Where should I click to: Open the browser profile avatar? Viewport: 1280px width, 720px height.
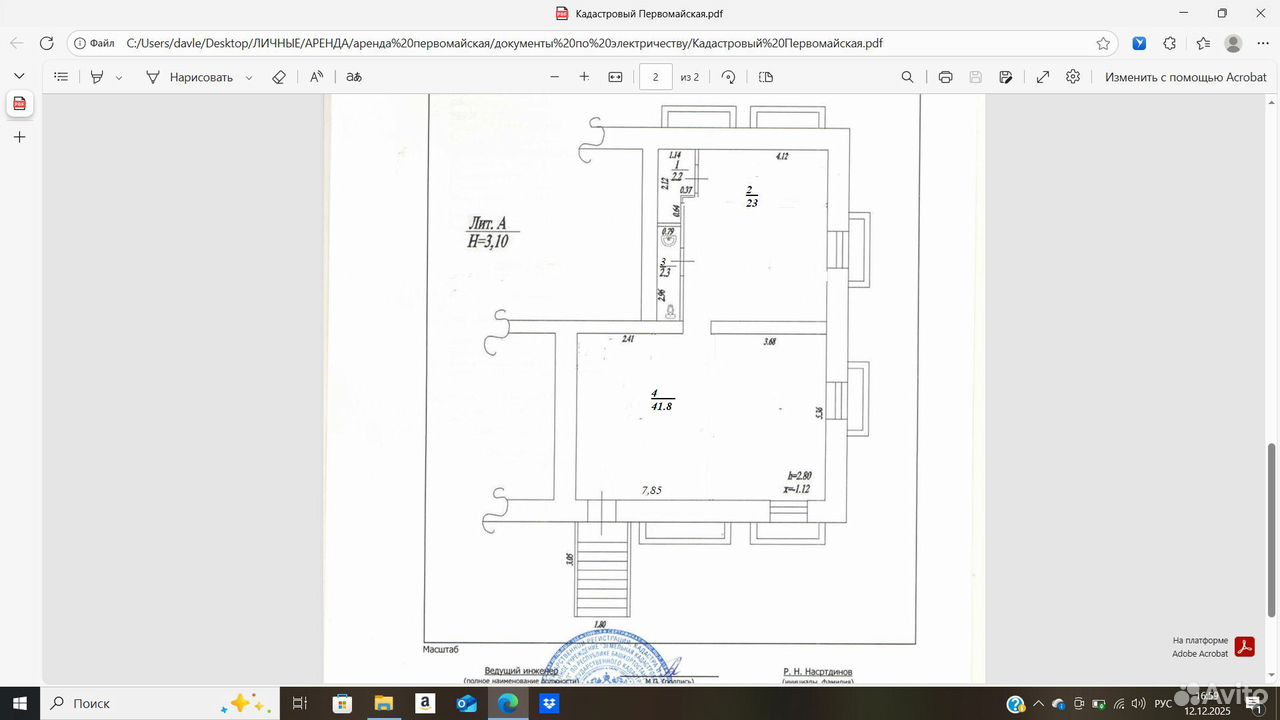click(1233, 43)
